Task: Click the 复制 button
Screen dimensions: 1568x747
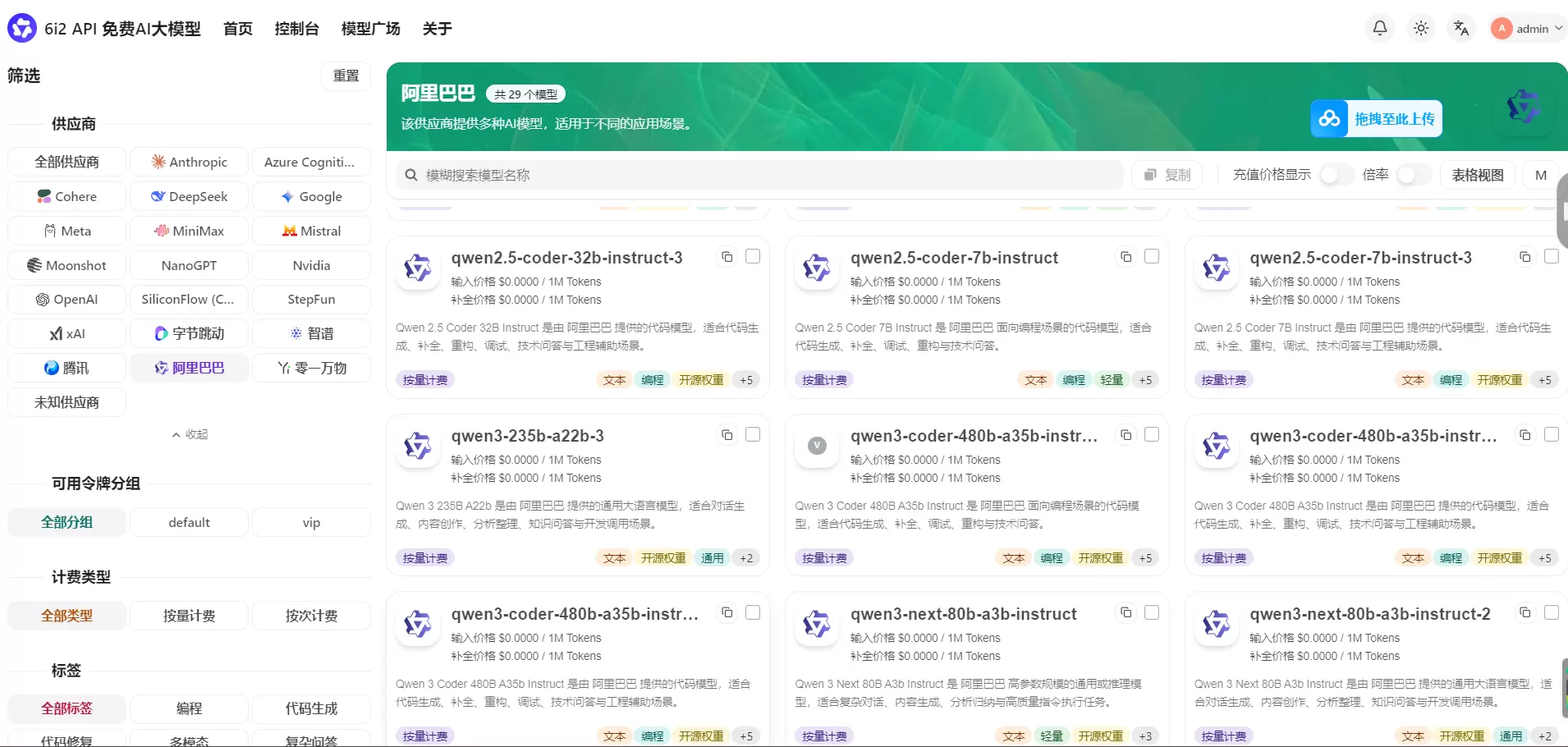Action: click(x=1167, y=175)
